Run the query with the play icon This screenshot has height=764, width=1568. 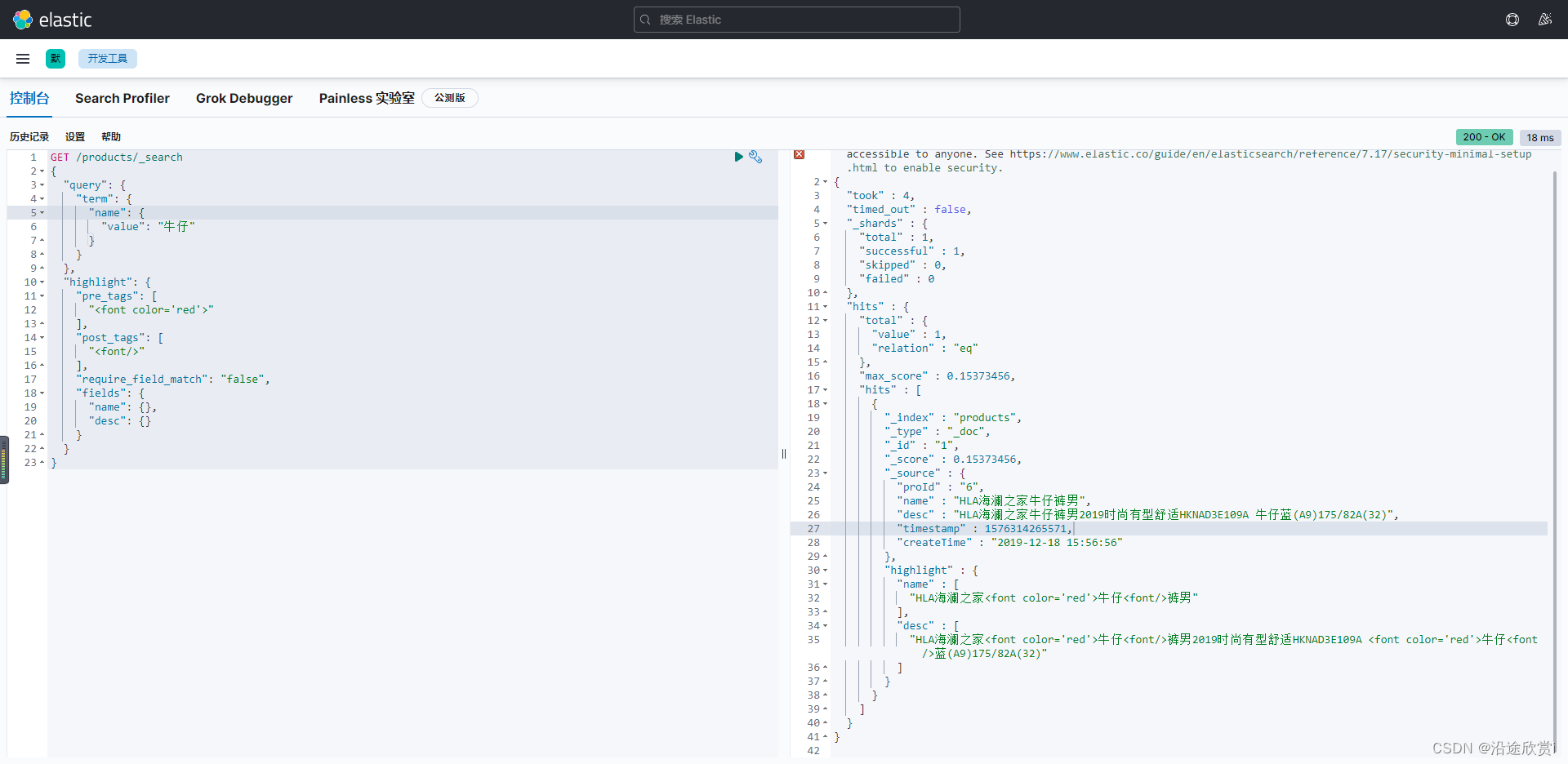(738, 157)
